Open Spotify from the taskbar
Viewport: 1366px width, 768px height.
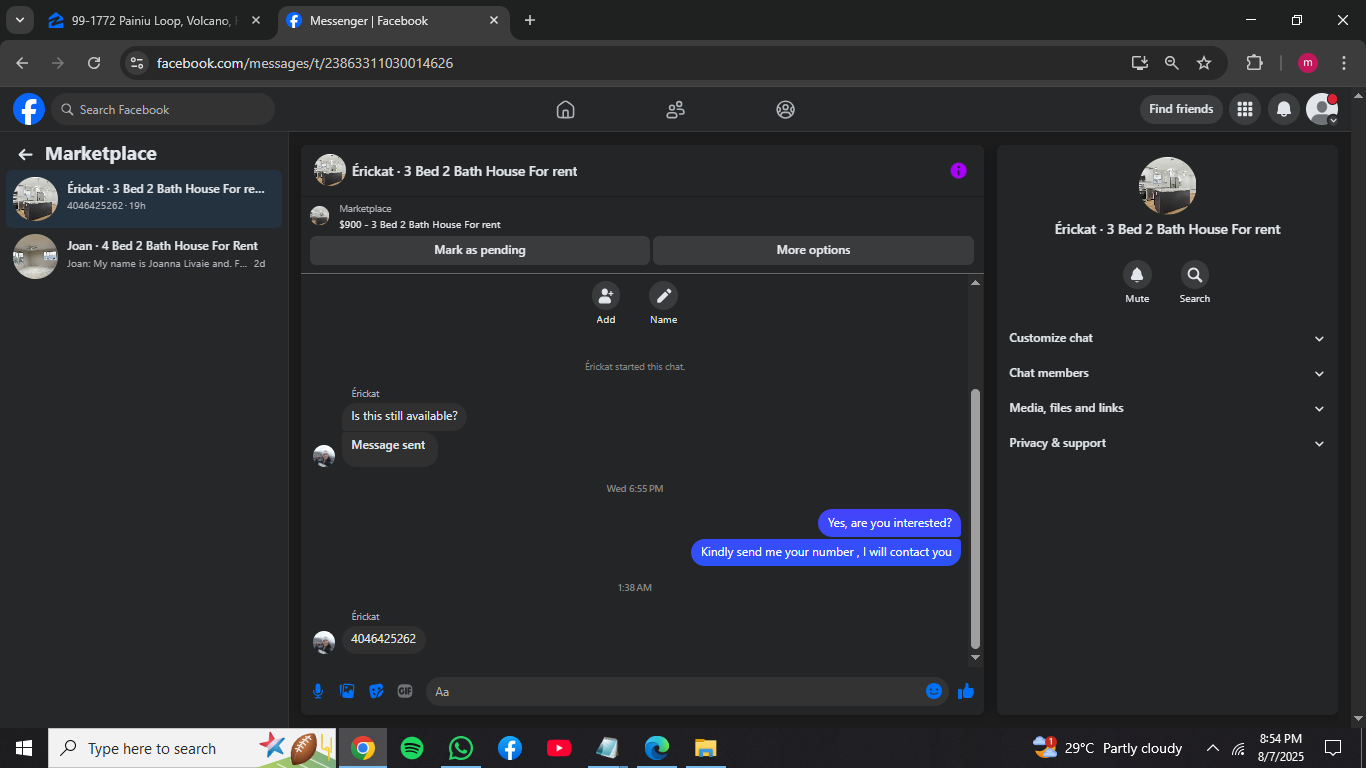click(411, 748)
